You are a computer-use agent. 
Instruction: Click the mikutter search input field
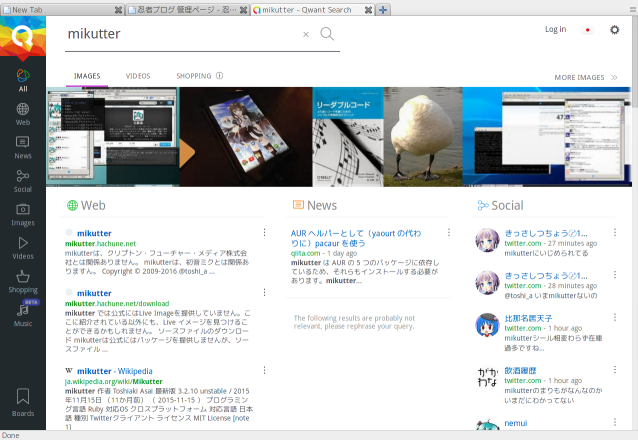click(x=181, y=34)
